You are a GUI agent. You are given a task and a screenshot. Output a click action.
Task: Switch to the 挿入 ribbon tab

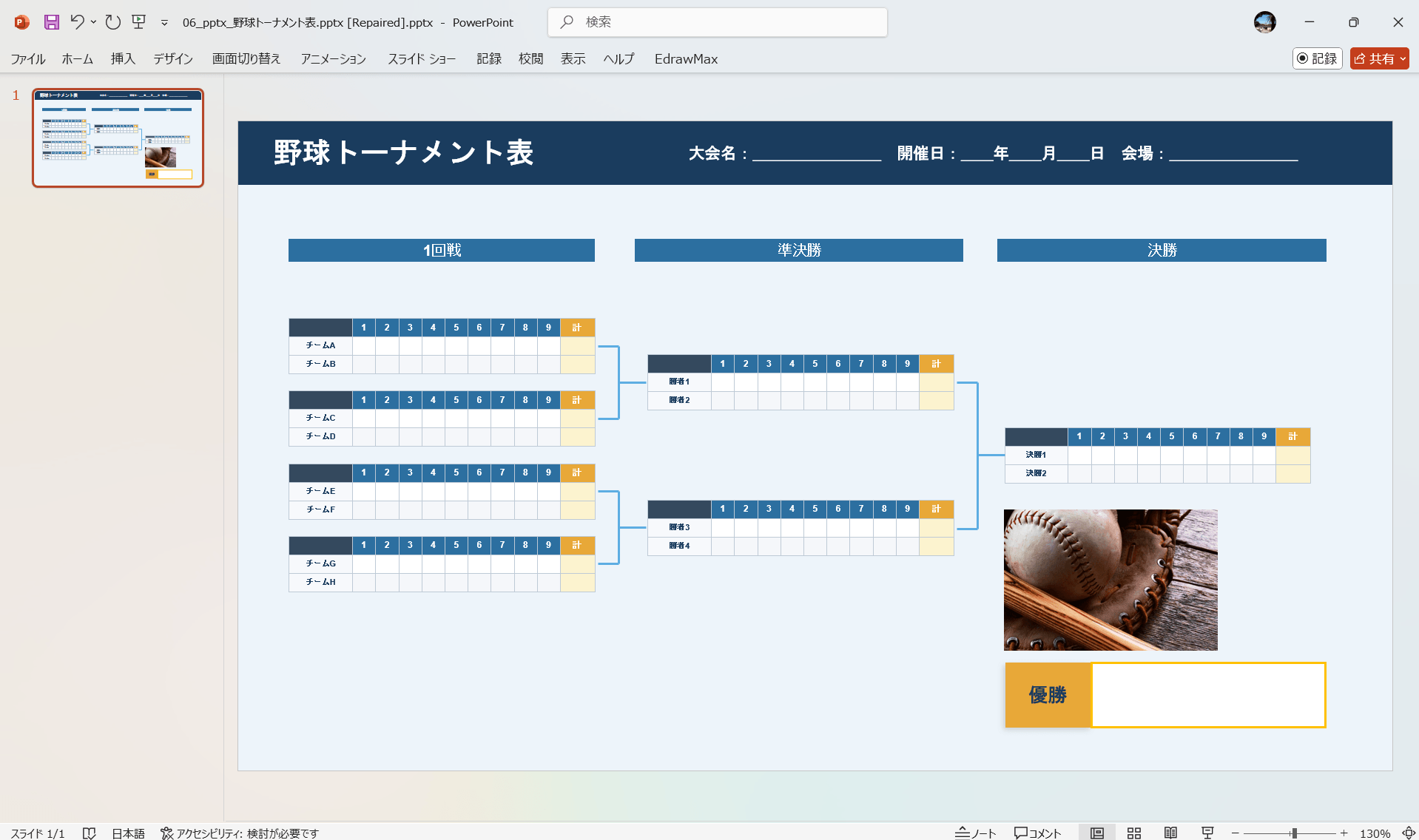click(x=122, y=58)
